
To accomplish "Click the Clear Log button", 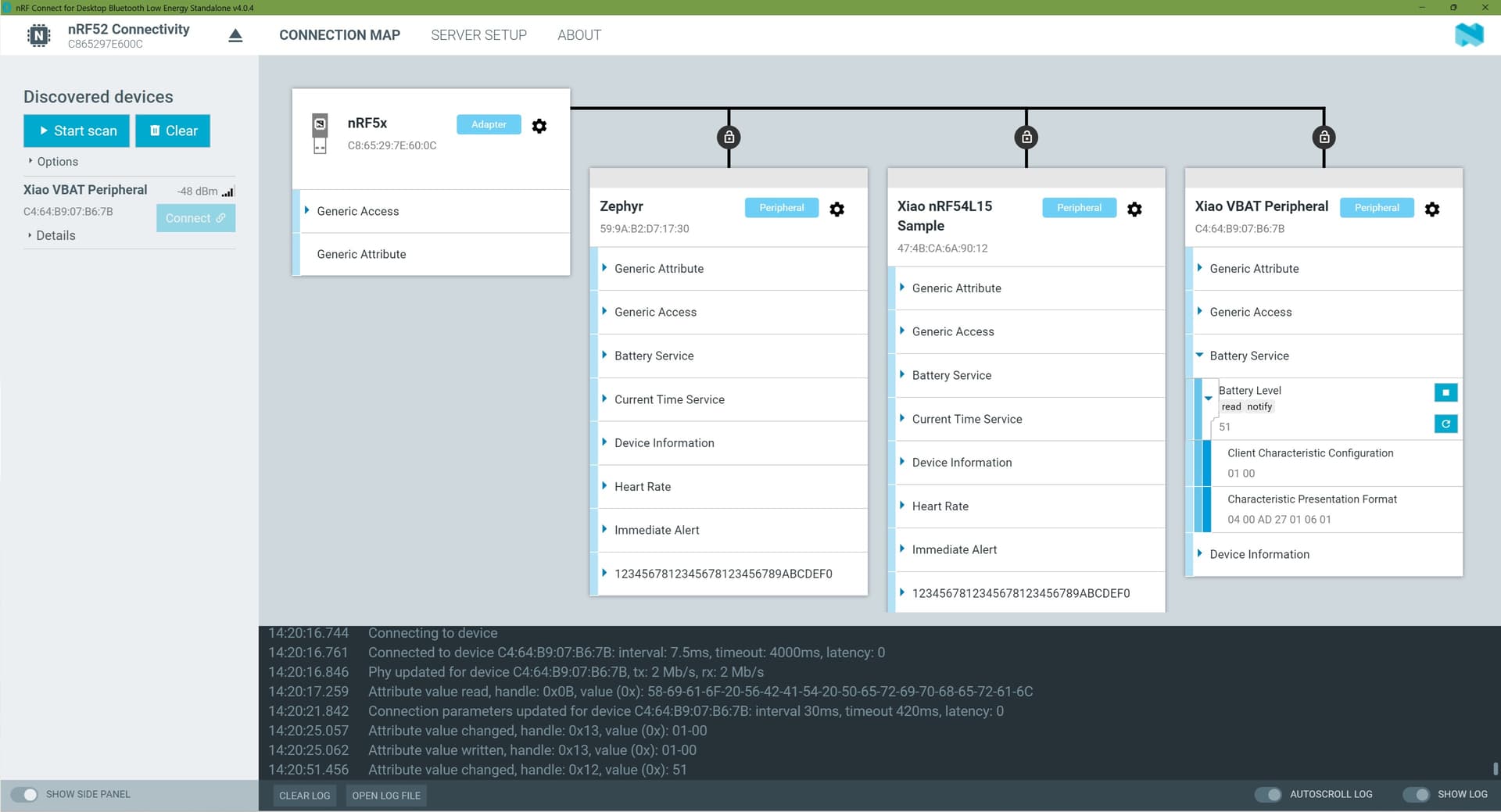I will pyautogui.click(x=304, y=796).
